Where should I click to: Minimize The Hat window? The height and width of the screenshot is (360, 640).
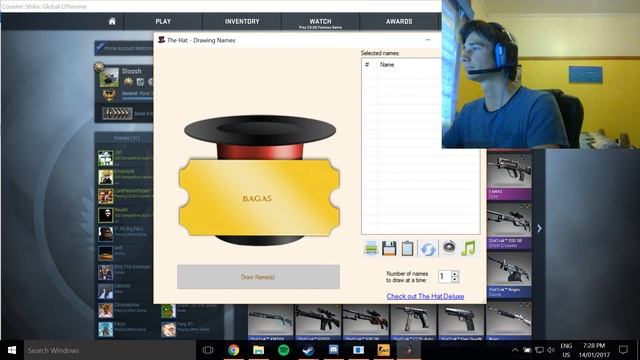click(x=428, y=40)
